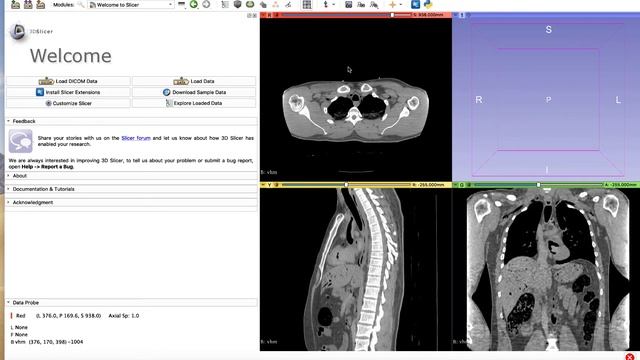This screenshot has width=640, height=360.
Task: Click the axial CT image in red view
Action: click(356, 111)
